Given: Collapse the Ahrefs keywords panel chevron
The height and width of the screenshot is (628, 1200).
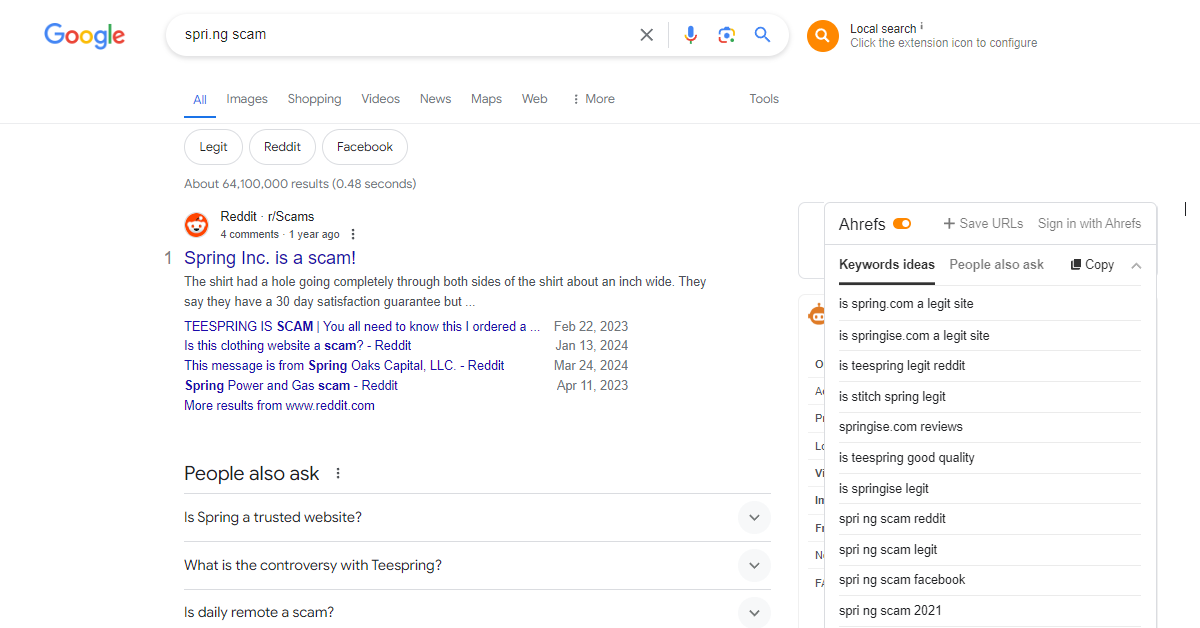Looking at the screenshot, I should point(1136,265).
